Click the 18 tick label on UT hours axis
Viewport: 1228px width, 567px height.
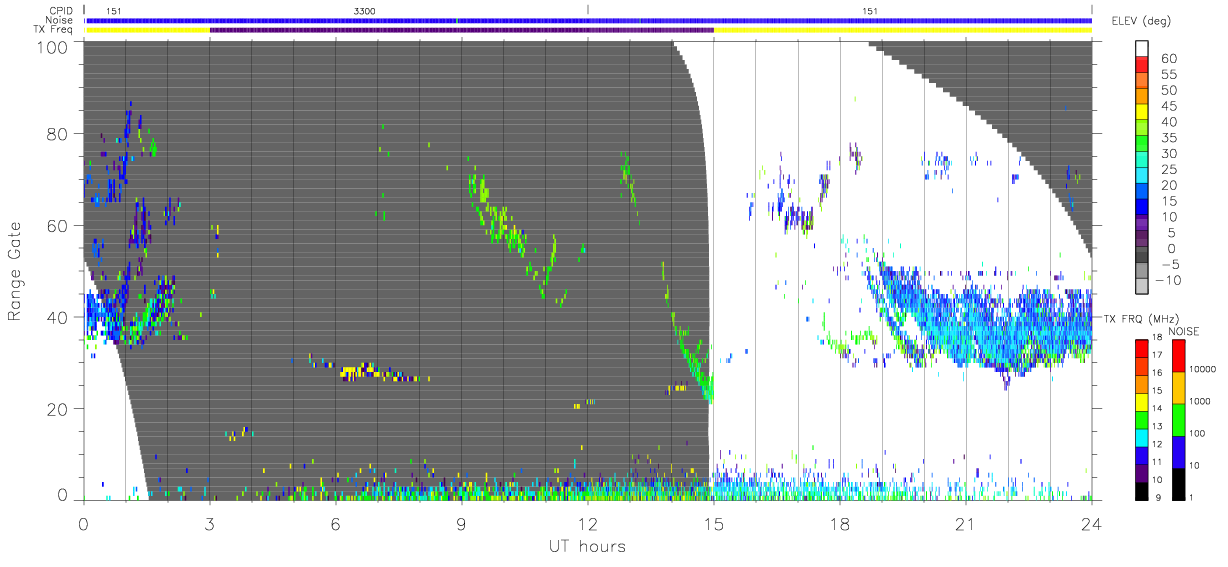pos(840,524)
